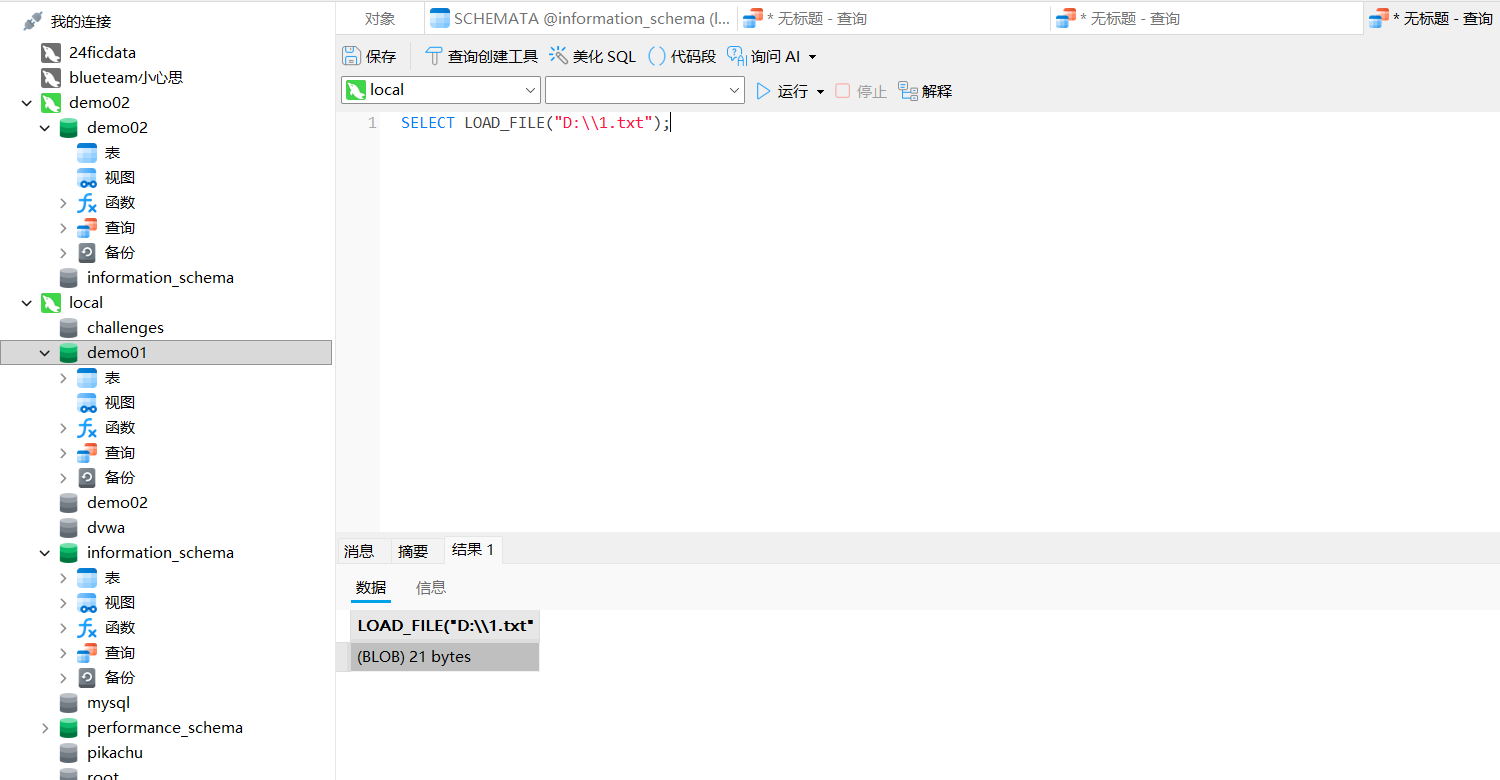The height and width of the screenshot is (780, 1500).
Task: Expand 表 under local demo01
Action: (63, 377)
